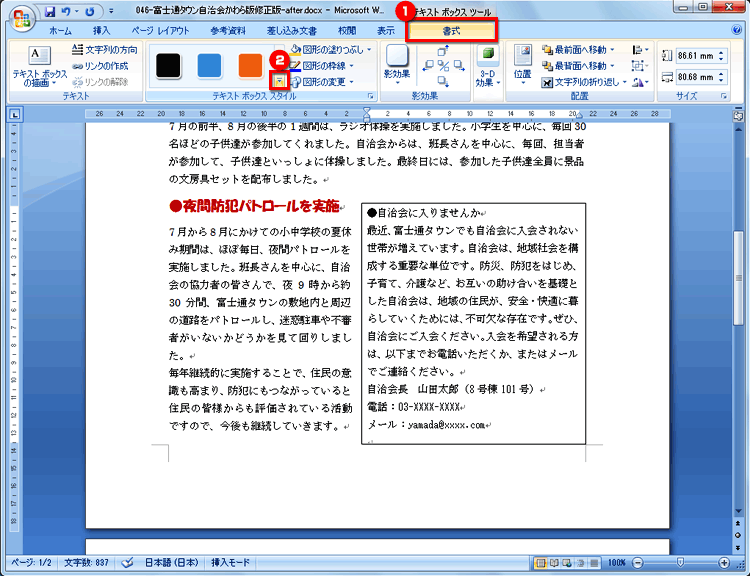Toggle shadow on or off
The width and height of the screenshot is (750, 576).
point(443,66)
